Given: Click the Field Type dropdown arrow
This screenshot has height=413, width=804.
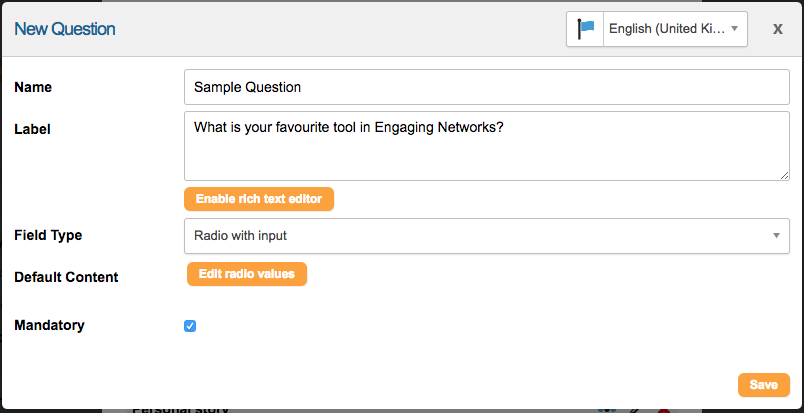Looking at the screenshot, I should (776, 236).
